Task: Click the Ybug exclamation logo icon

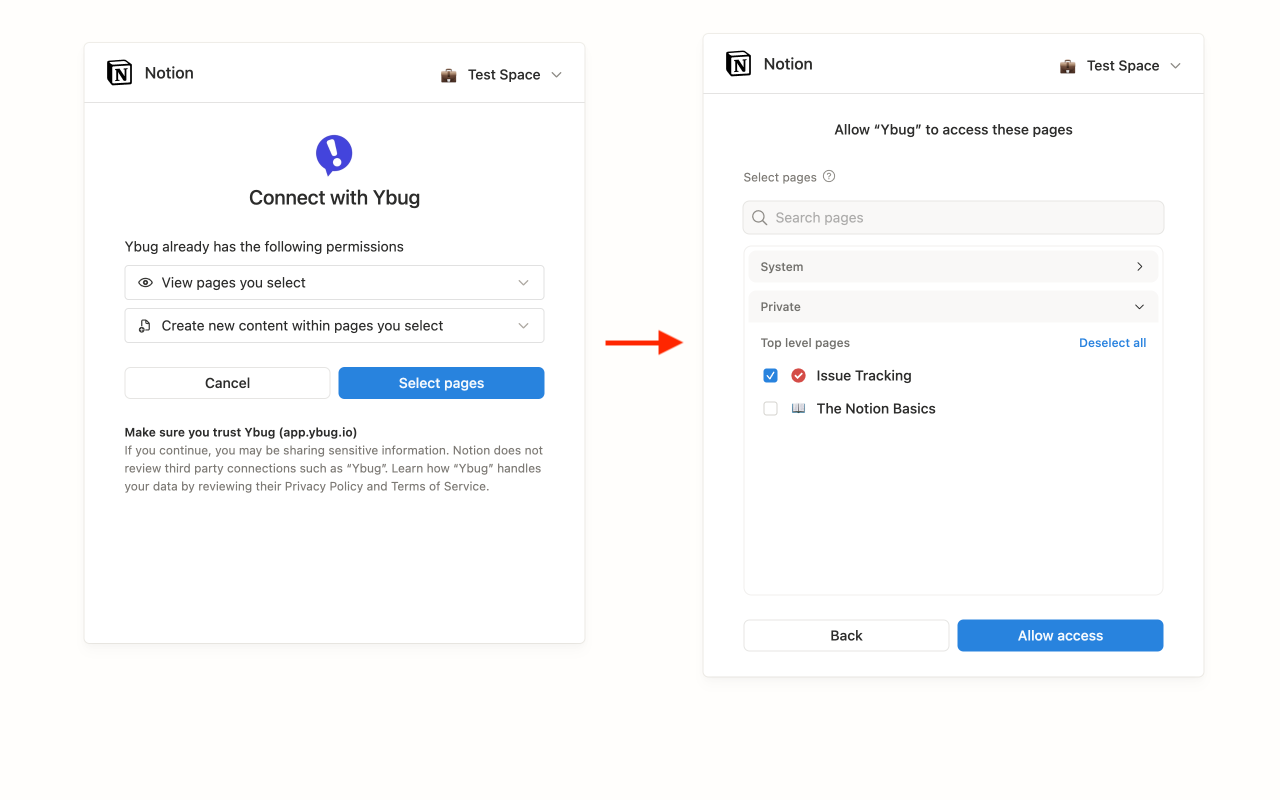Action: coord(334,155)
